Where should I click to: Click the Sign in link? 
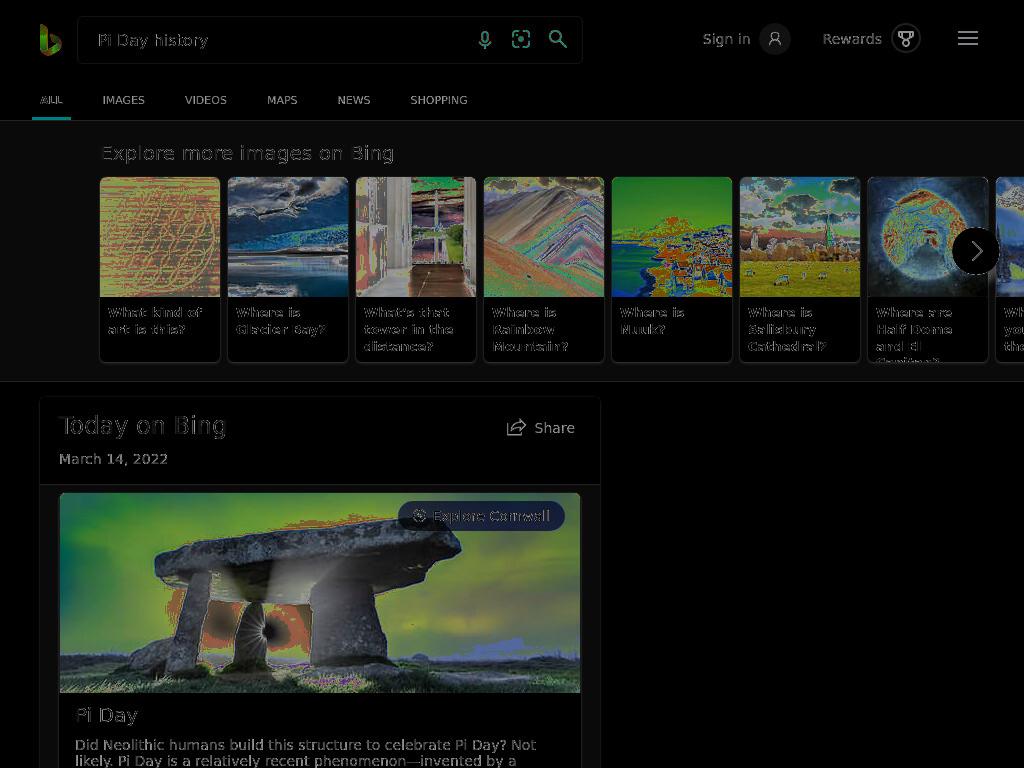726,39
